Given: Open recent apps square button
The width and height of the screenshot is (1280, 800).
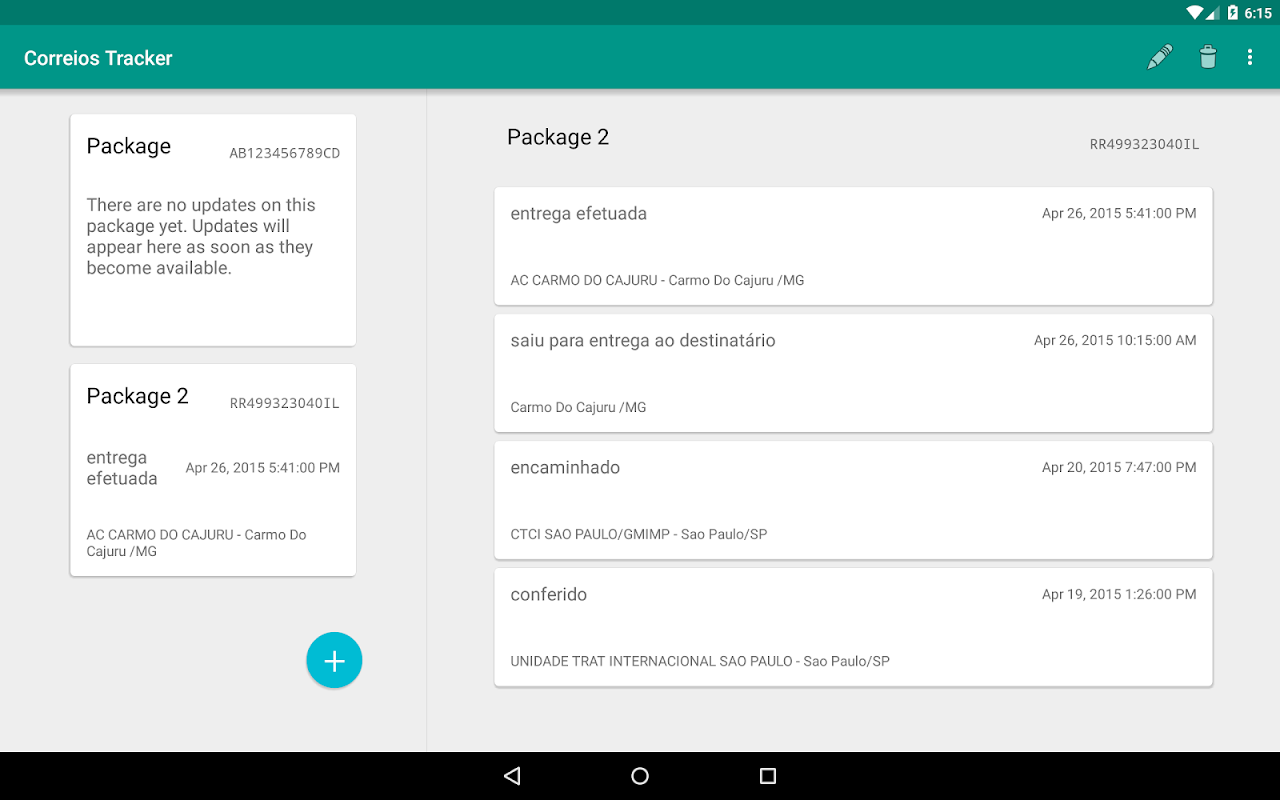Looking at the screenshot, I should [x=768, y=776].
